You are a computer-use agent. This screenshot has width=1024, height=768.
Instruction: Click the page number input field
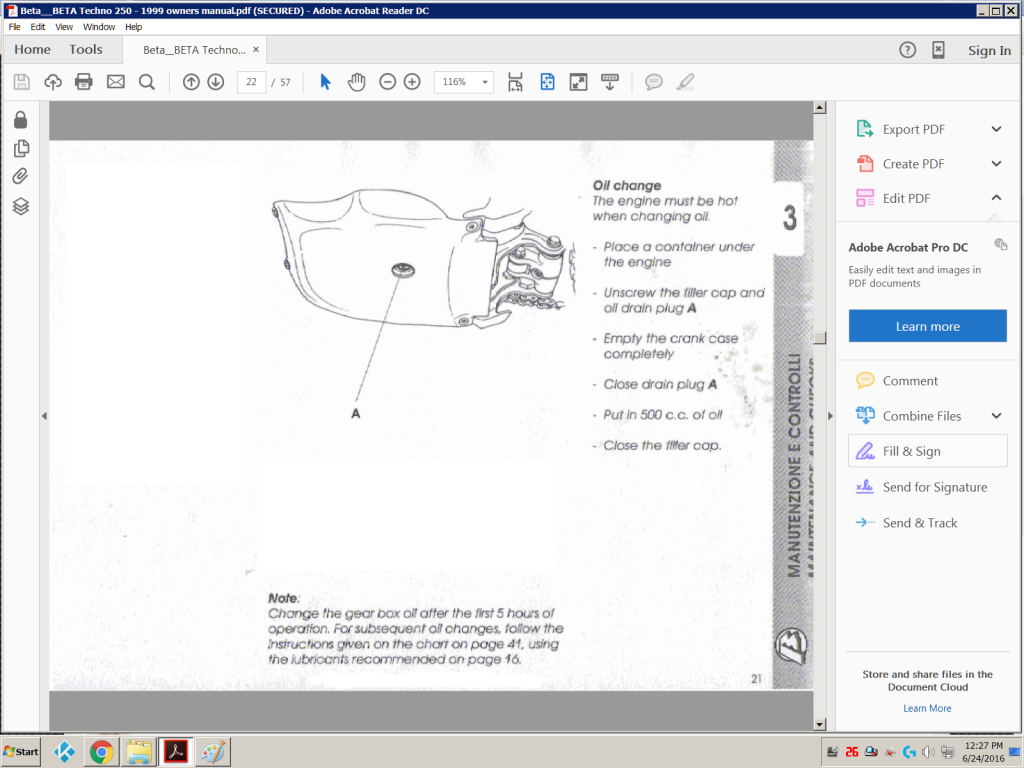click(x=251, y=82)
